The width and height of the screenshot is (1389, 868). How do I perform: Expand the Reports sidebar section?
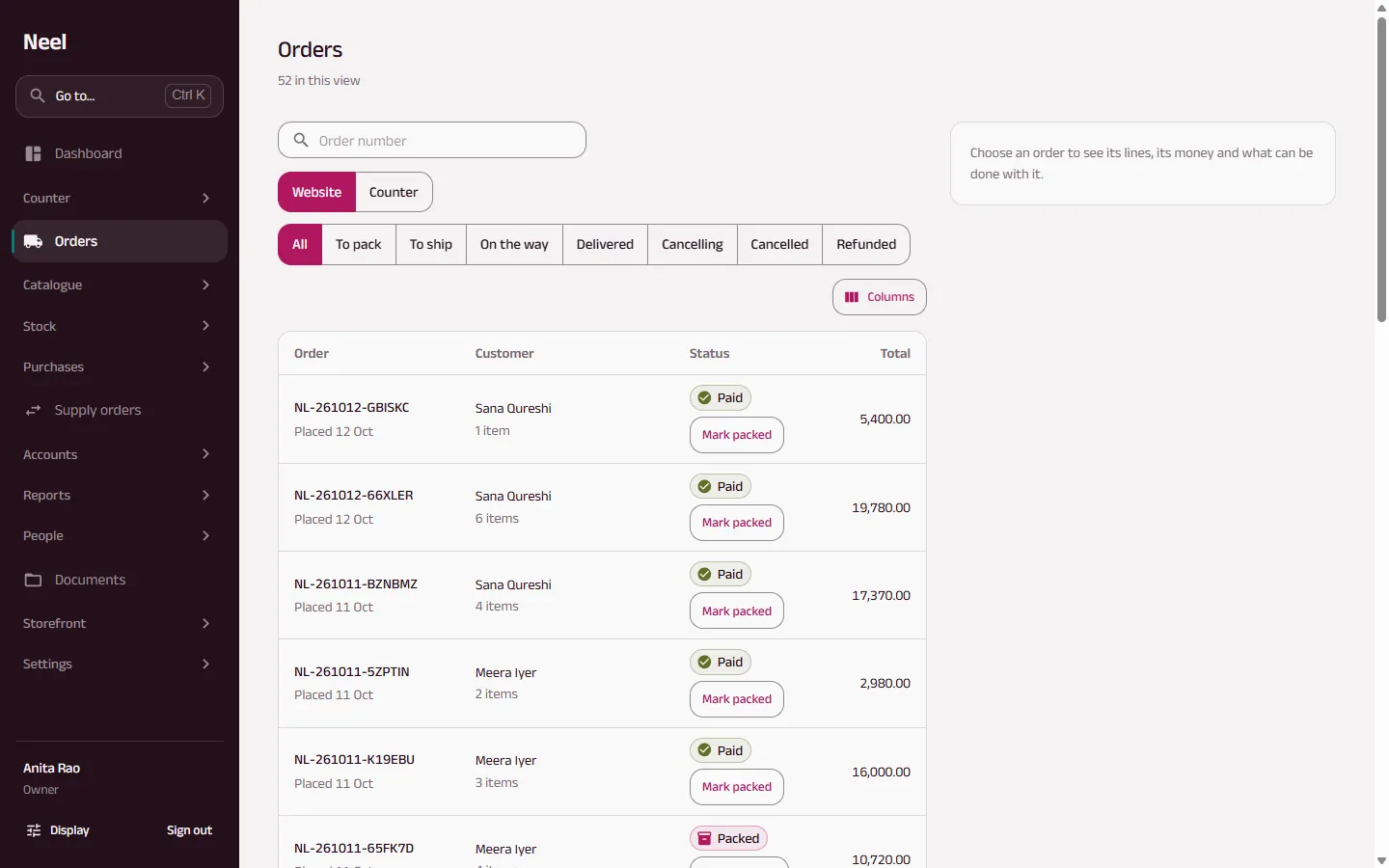[x=120, y=495]
